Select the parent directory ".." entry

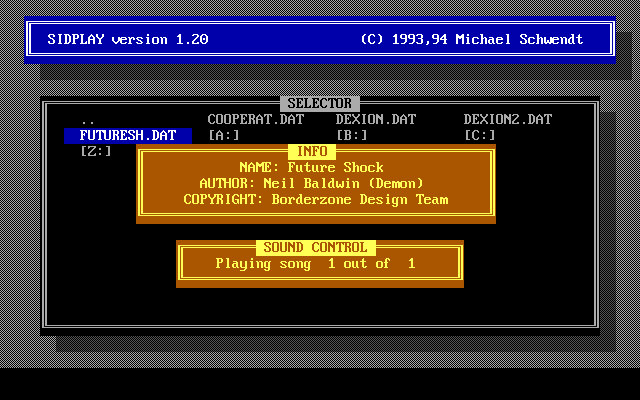click(x=88, y=120)
